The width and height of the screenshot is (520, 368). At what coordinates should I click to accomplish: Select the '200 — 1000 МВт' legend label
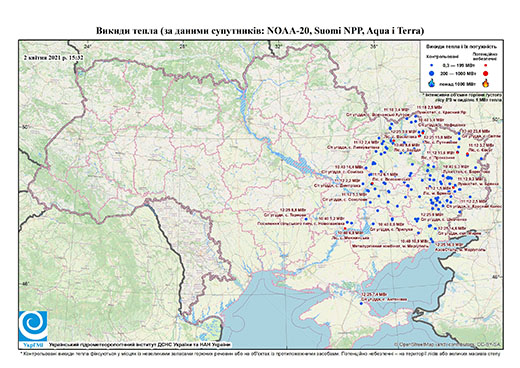[457, 73]
